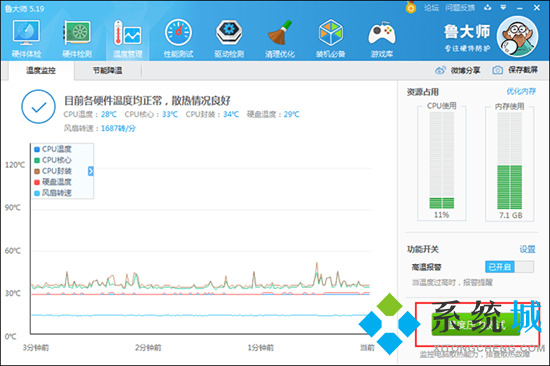Click the 保存截屏 save screenshot button
The width and height of the screenshot is (550, 366).
(x=515, y=70)
